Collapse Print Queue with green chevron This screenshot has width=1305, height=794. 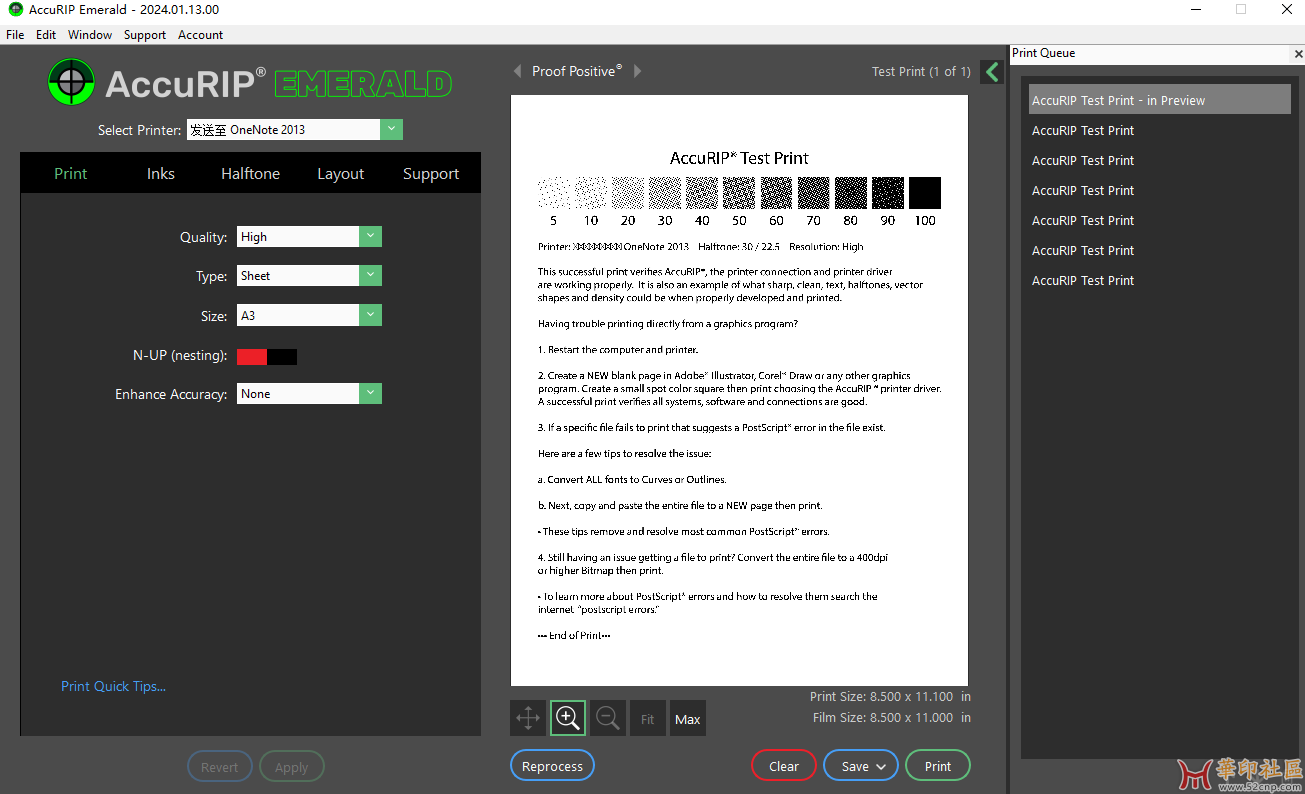click(992, 71)
